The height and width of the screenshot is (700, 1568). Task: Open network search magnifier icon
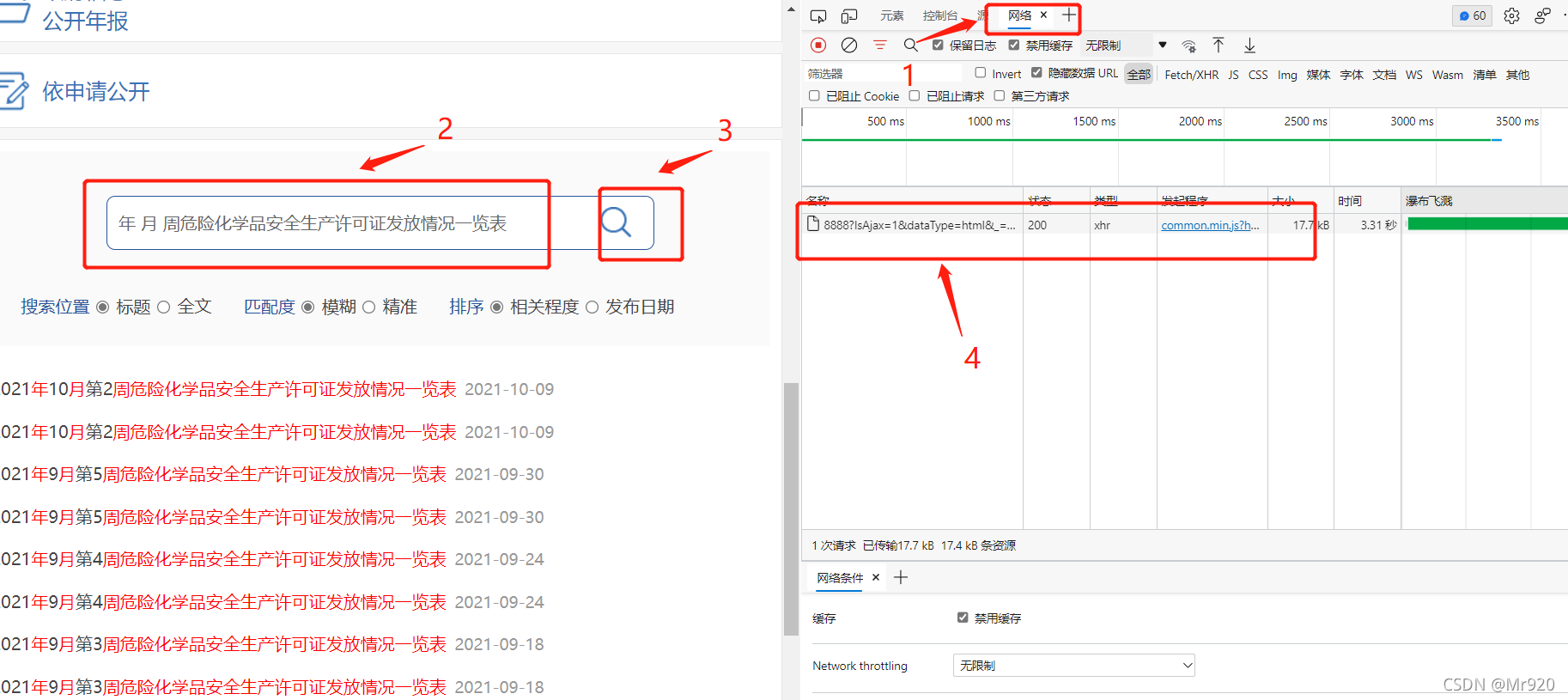[x=911, y=46]
